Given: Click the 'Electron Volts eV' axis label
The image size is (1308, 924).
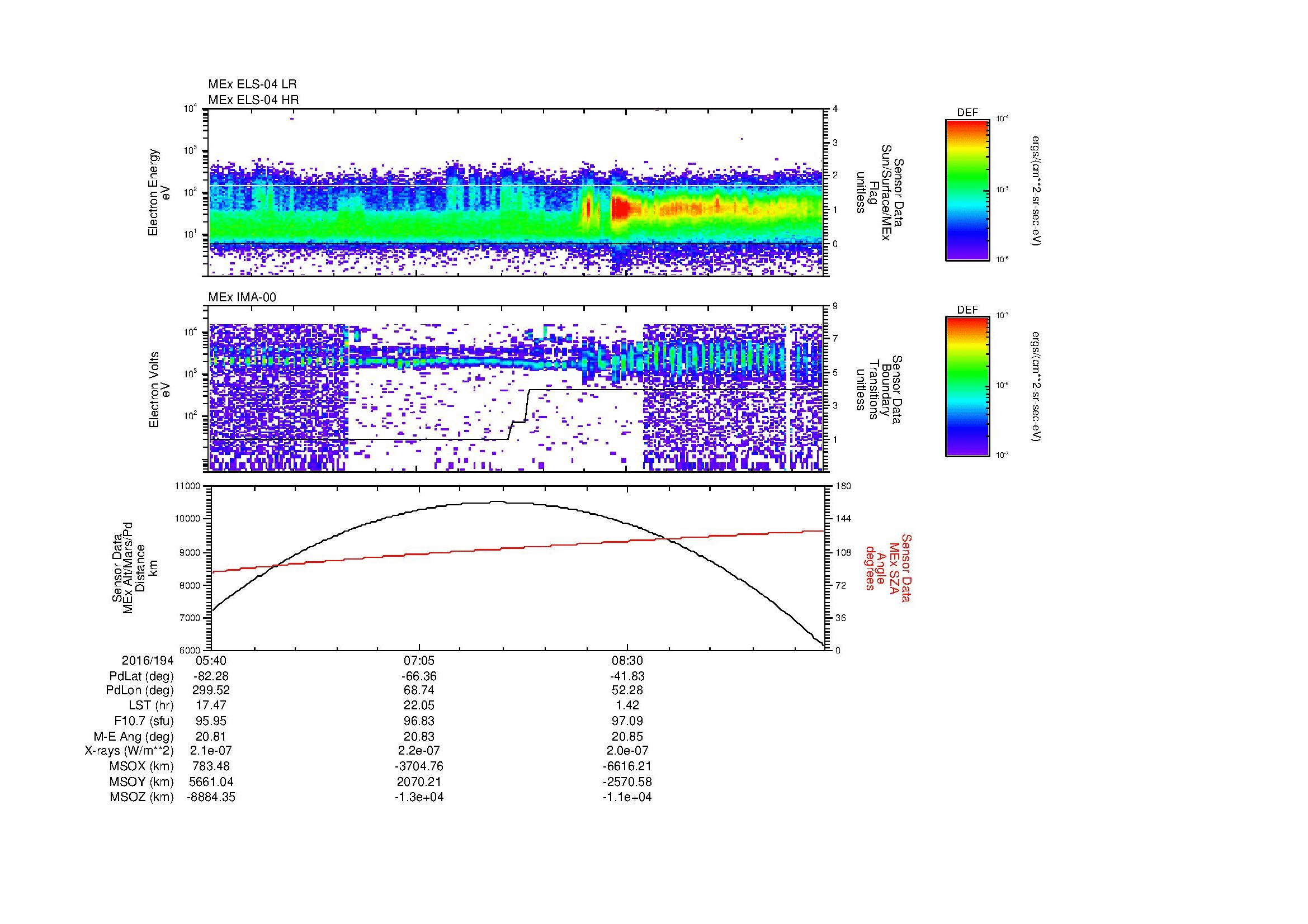Looking at the screenshot, I should pos(159,390).
